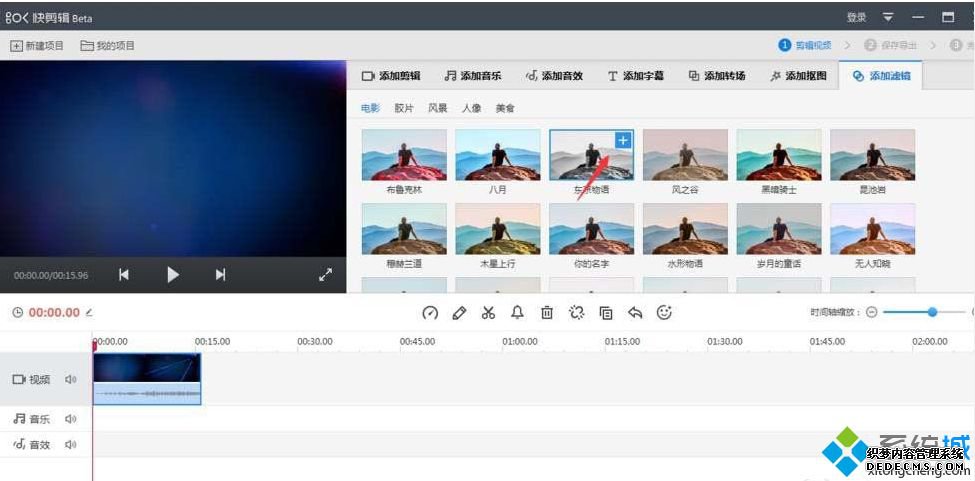This screenshot has height=481, width=975.
Task: Select the 胶片 filter category
Action: click(x=404, y=108)
